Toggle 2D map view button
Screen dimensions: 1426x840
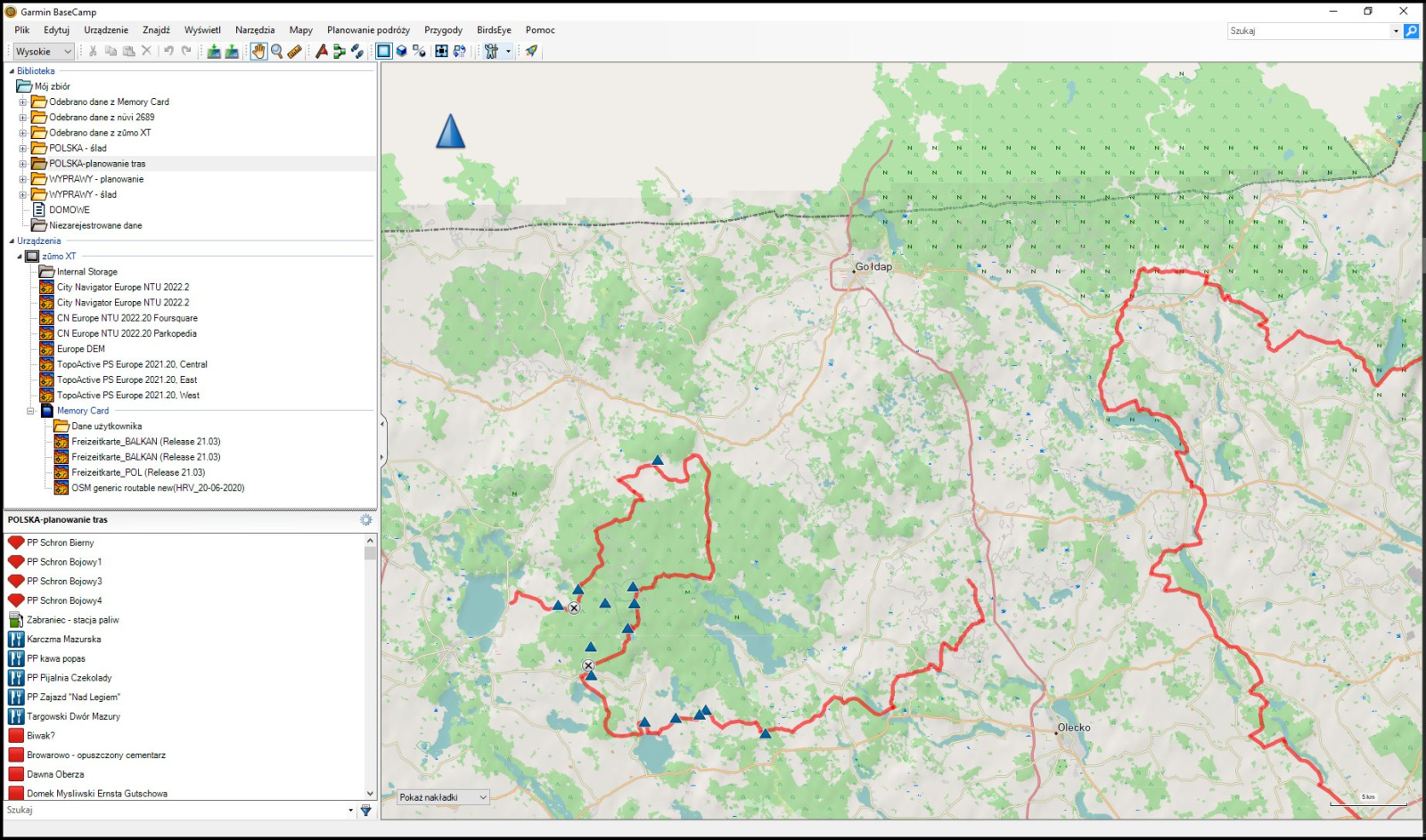click(383, 52)
